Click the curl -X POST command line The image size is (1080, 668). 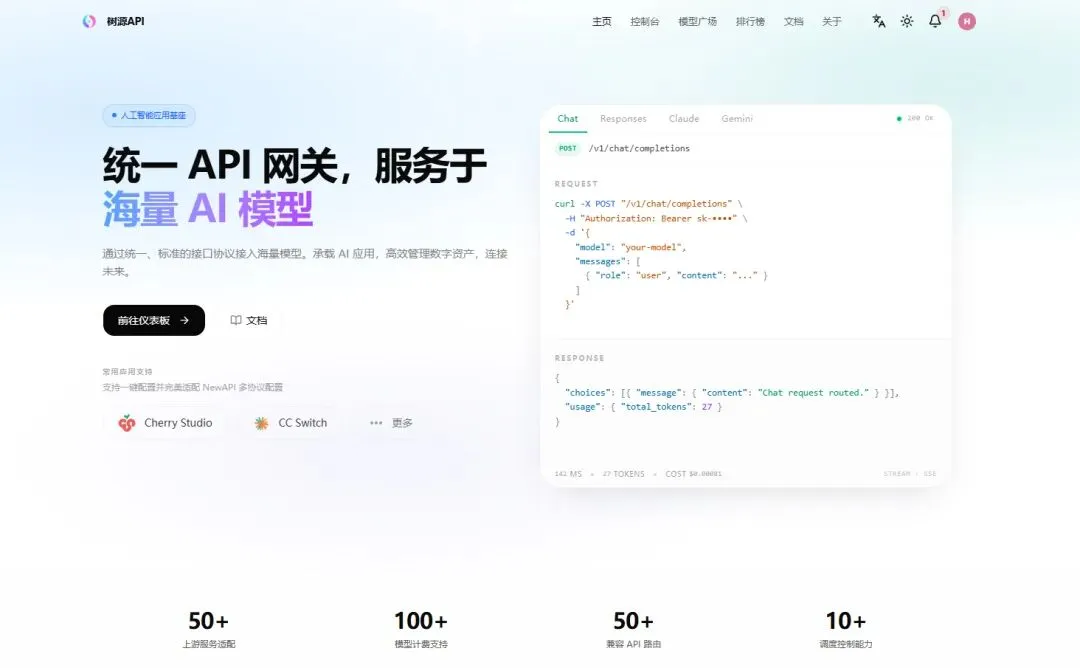coord(649,204)
